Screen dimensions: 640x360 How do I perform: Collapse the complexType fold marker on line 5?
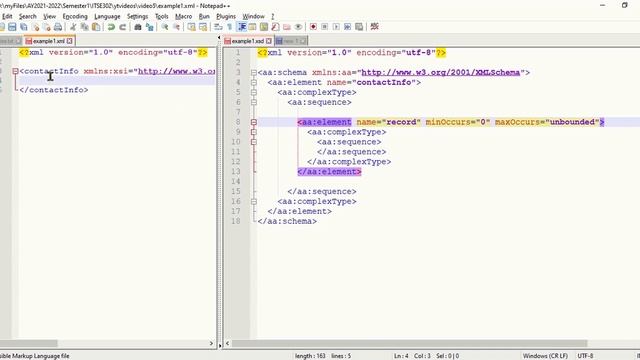click(254, 92)
